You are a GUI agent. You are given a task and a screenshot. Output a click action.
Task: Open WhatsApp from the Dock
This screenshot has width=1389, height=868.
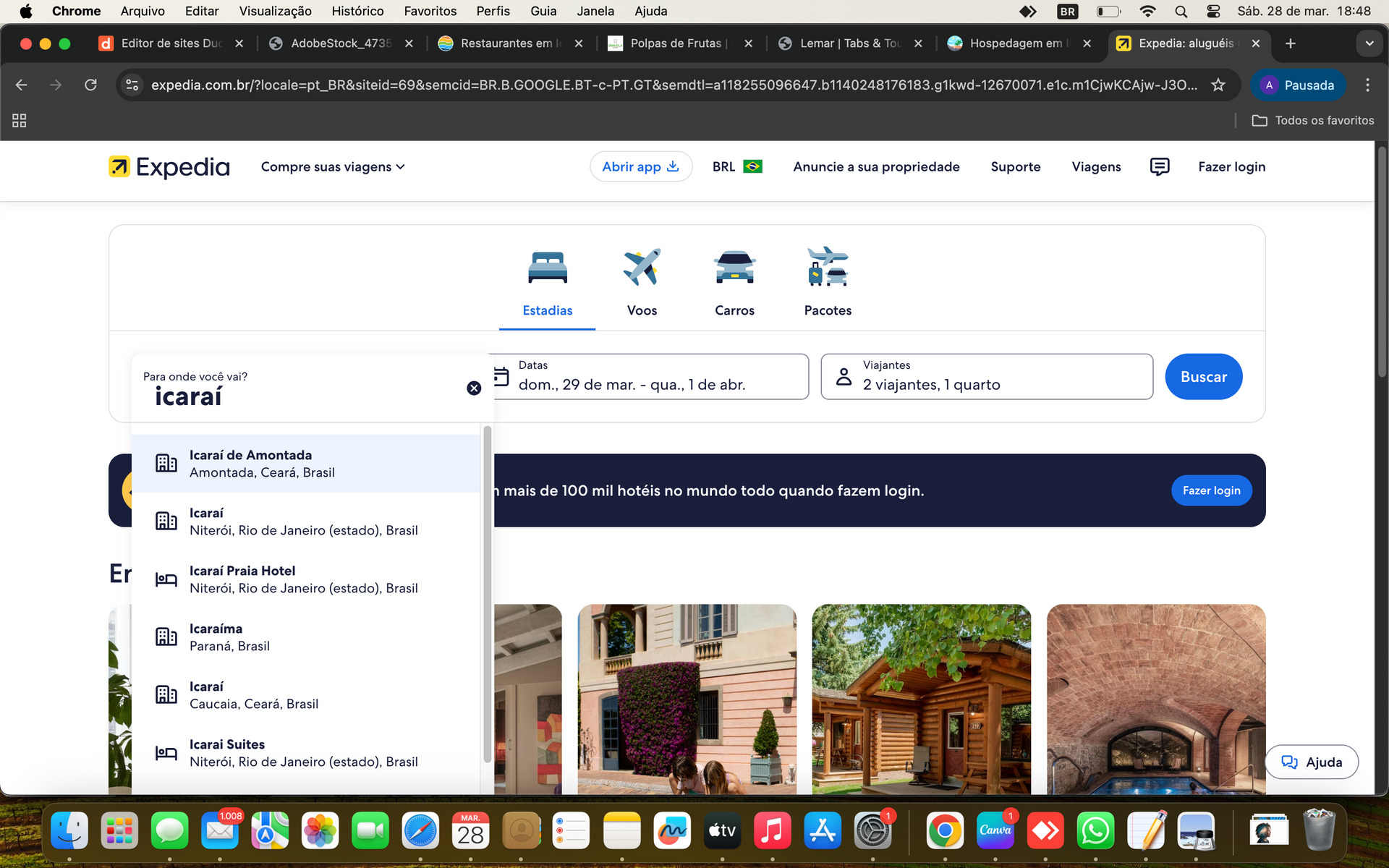click(1096, 830)
